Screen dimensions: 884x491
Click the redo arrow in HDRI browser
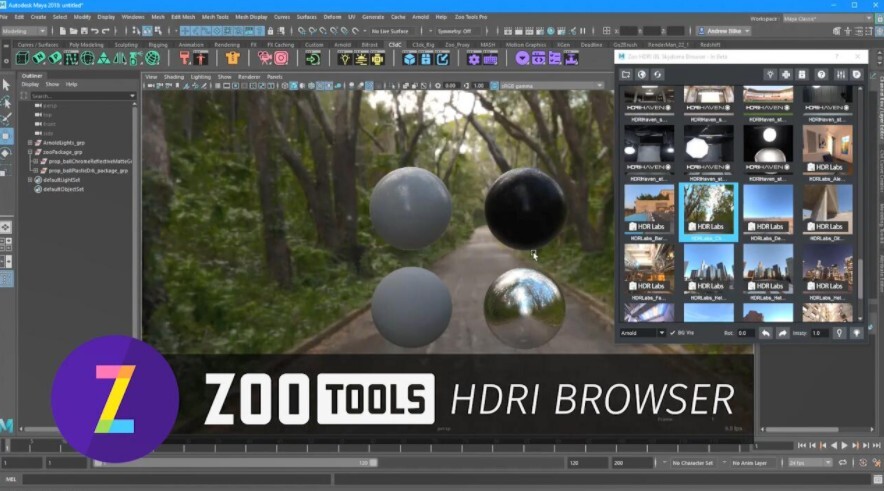(783, 332)
